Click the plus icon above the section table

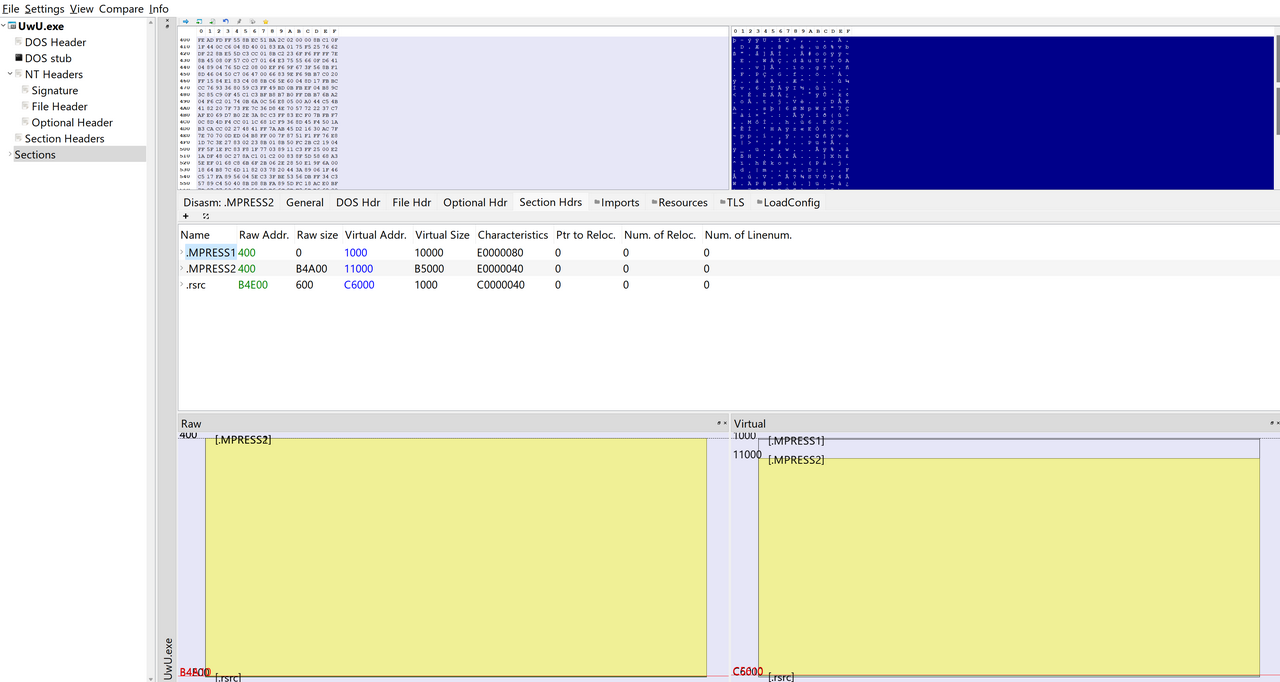coord(186,216)
